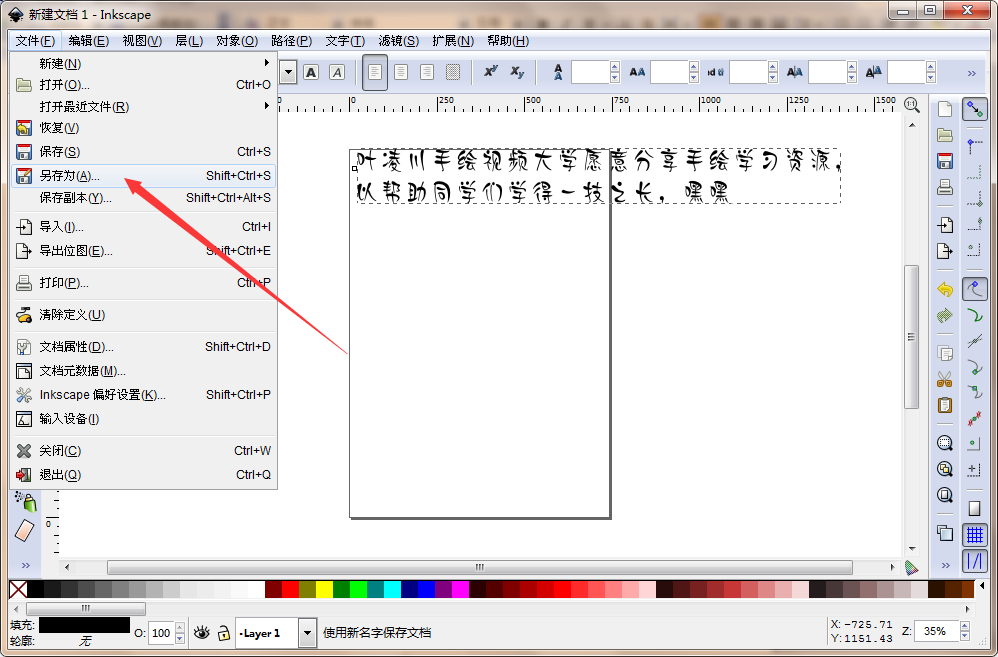Expand the 打开最近文件(R) submenu

[x=84, y=107]
